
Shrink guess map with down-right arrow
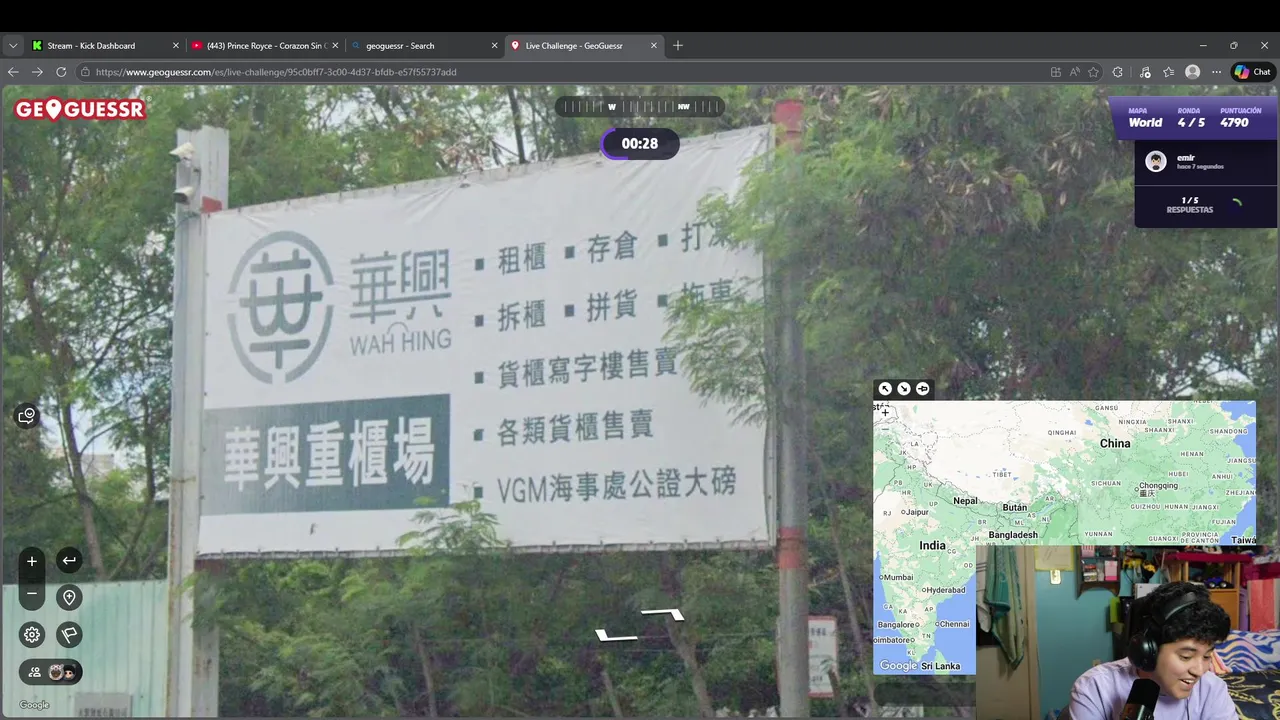[x=904, y=389]
